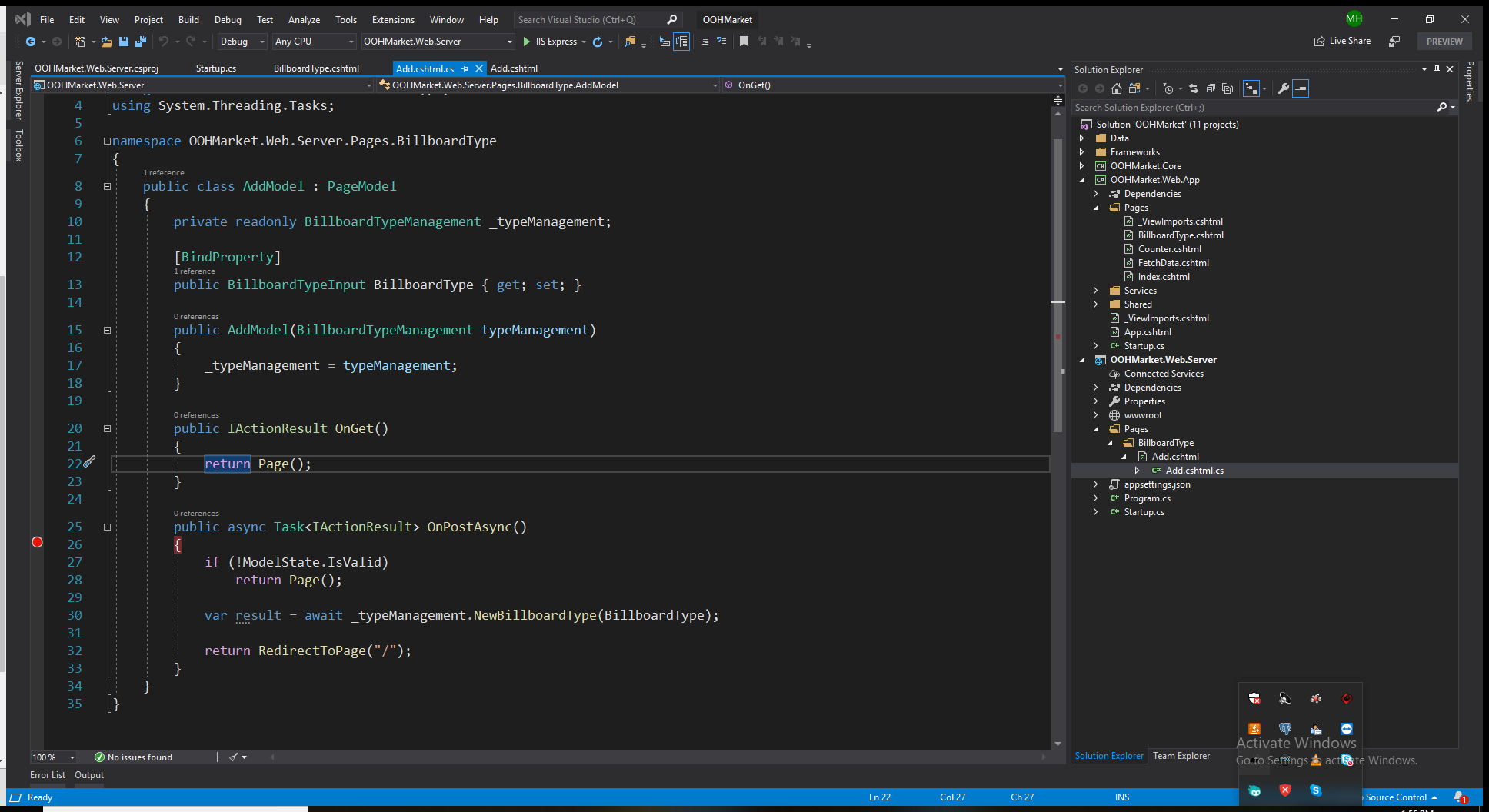The height and width of the screenshot is (812, 1489).
Task: Switch to the Startup.cs tab
Action: tap(216, 68)
